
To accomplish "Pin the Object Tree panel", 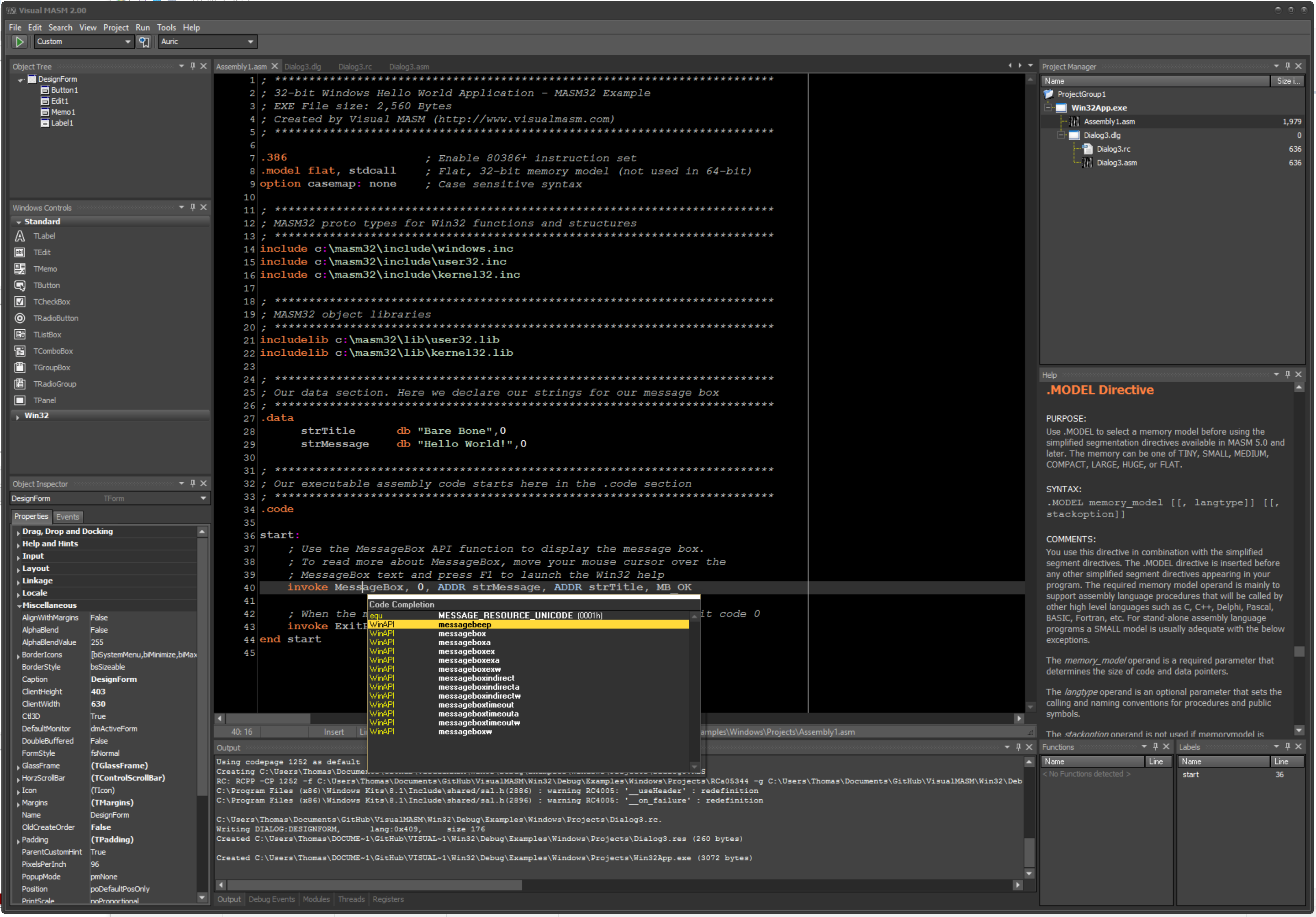I will [193, 66].
